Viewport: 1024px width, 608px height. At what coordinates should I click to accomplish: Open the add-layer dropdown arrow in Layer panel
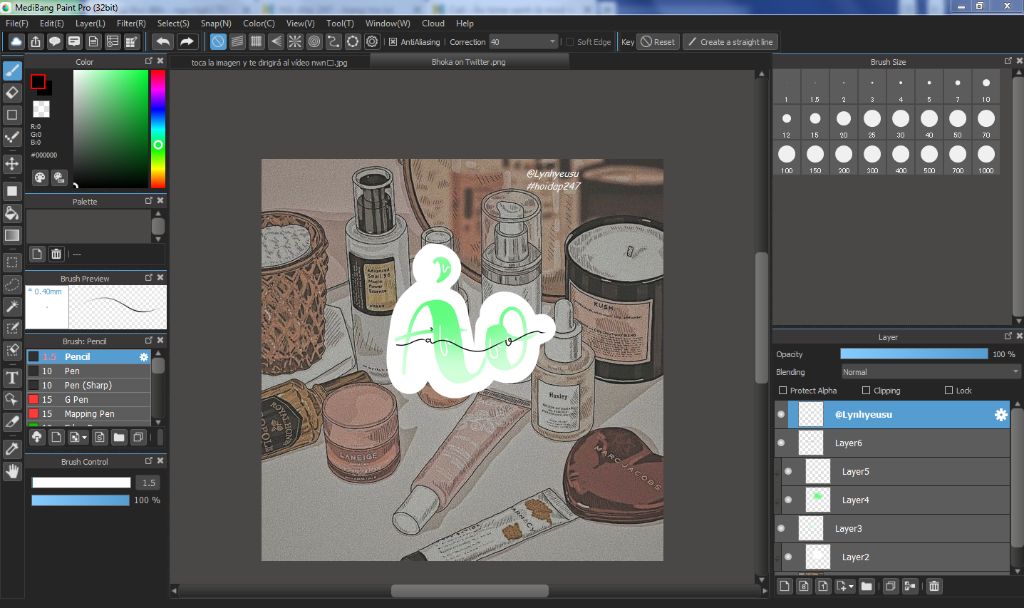pyautogui.click(x=851, y=586)
